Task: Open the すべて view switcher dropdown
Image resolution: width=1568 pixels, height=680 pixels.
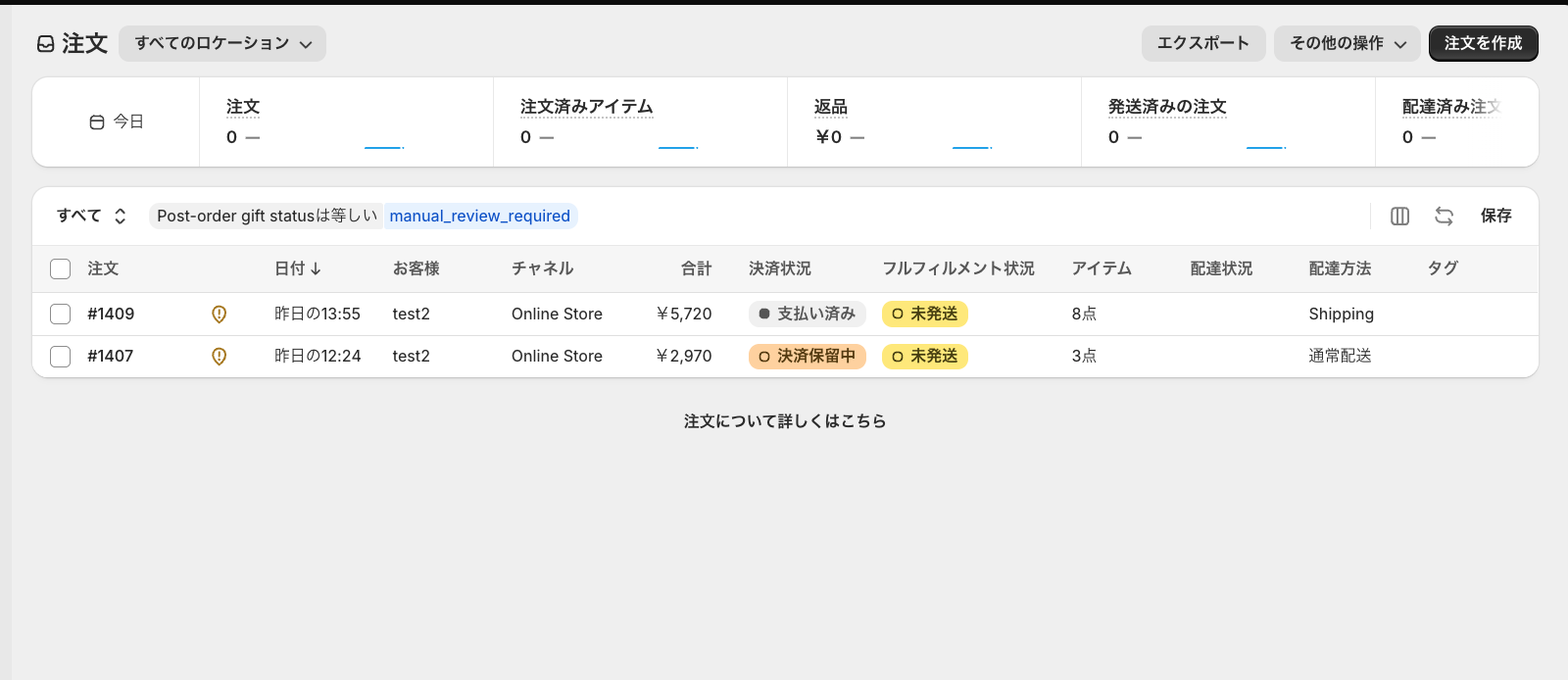Action: coord(91,216)
